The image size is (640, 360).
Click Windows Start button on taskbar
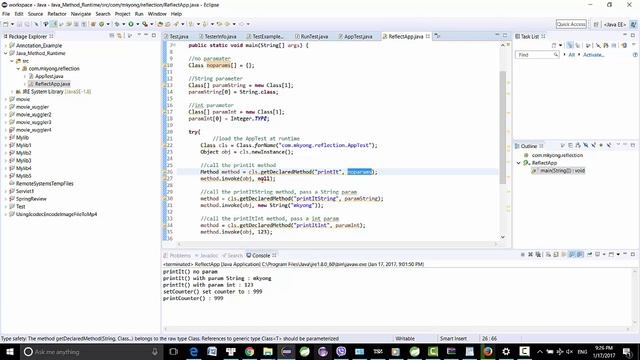tap(10, 351)
